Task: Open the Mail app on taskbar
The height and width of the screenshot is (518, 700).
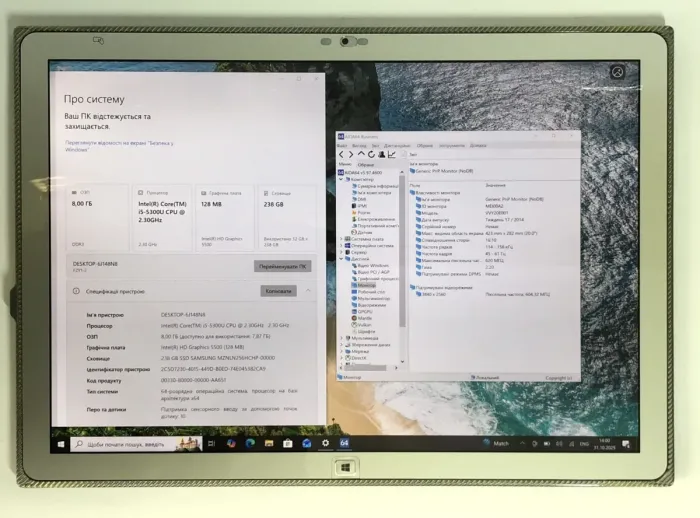Action: tap(307, 443)
